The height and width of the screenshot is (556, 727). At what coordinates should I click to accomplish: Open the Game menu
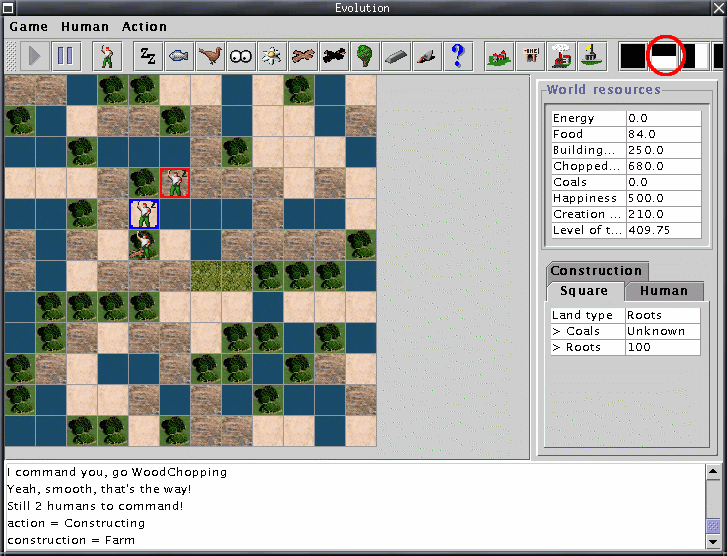[x=28, y=27]
